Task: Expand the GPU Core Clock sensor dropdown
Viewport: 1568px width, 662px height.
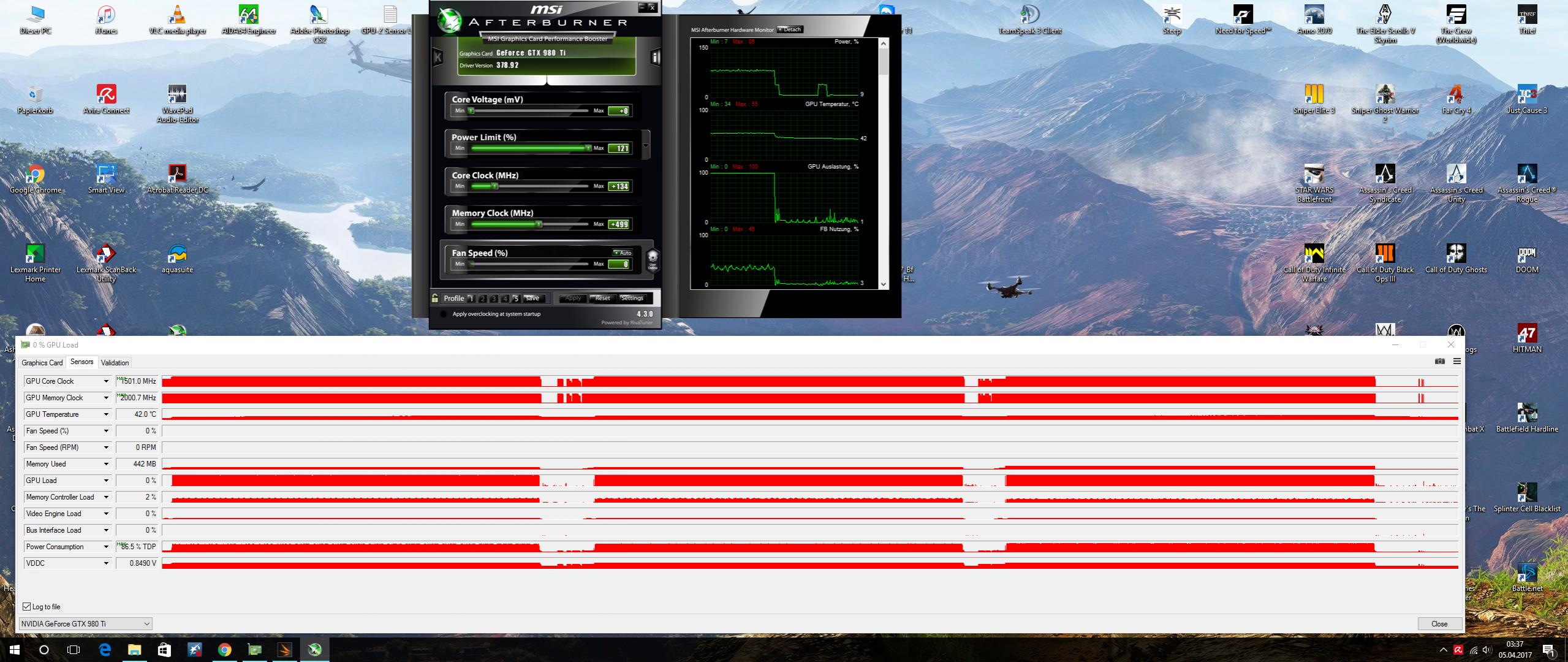Action: (x=106, y=381)
